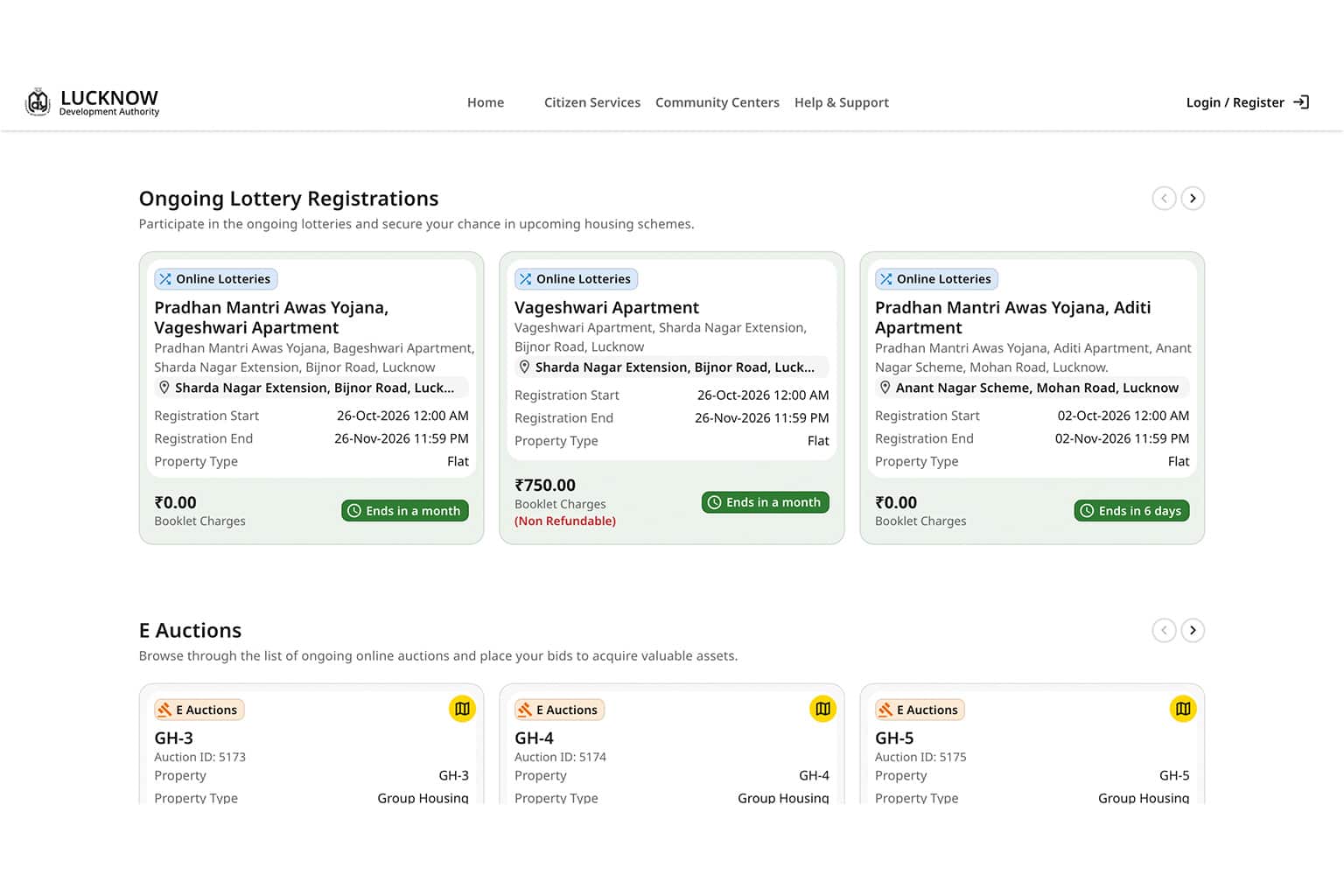Select the GH-3 auction title

(x=174, y=738)
